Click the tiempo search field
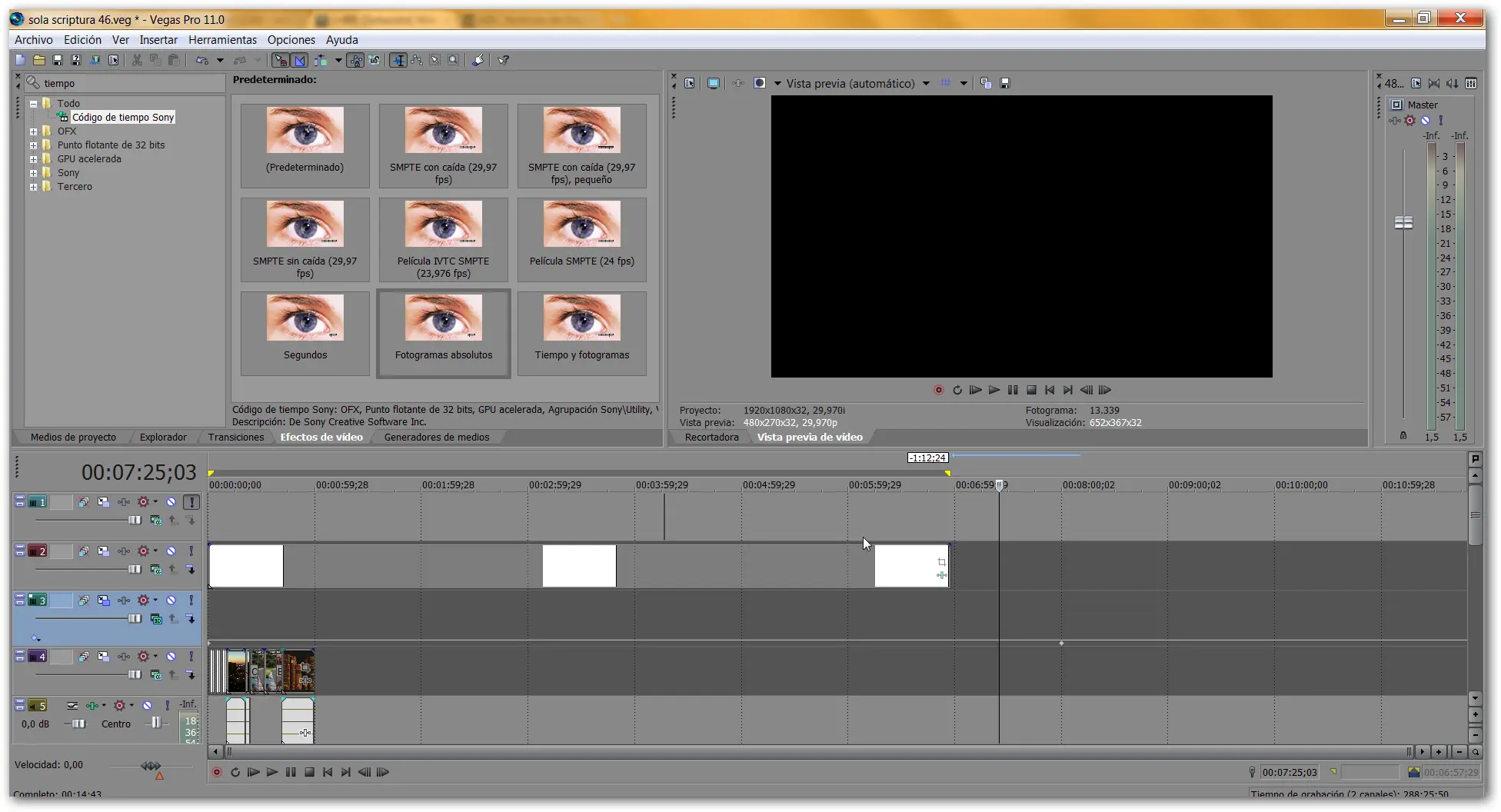This screenshot has width=1501, height=812. coord(132,83)
